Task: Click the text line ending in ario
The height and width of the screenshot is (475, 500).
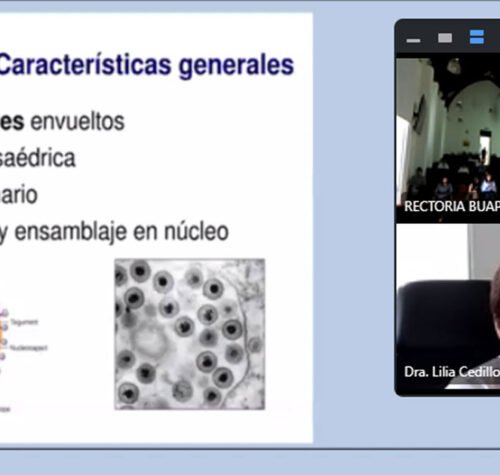Action: point(19,195)
